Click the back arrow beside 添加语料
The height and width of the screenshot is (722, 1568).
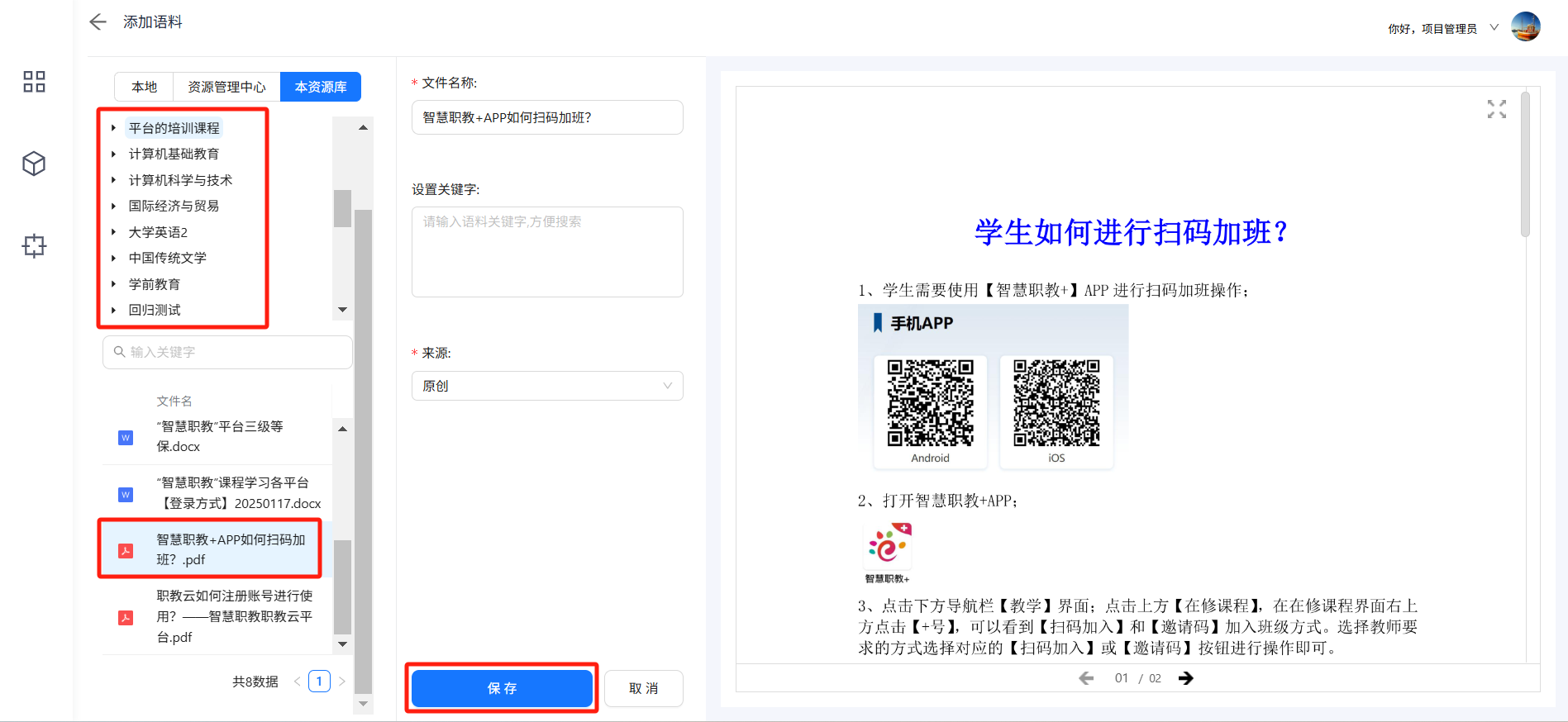pos(98,22)
